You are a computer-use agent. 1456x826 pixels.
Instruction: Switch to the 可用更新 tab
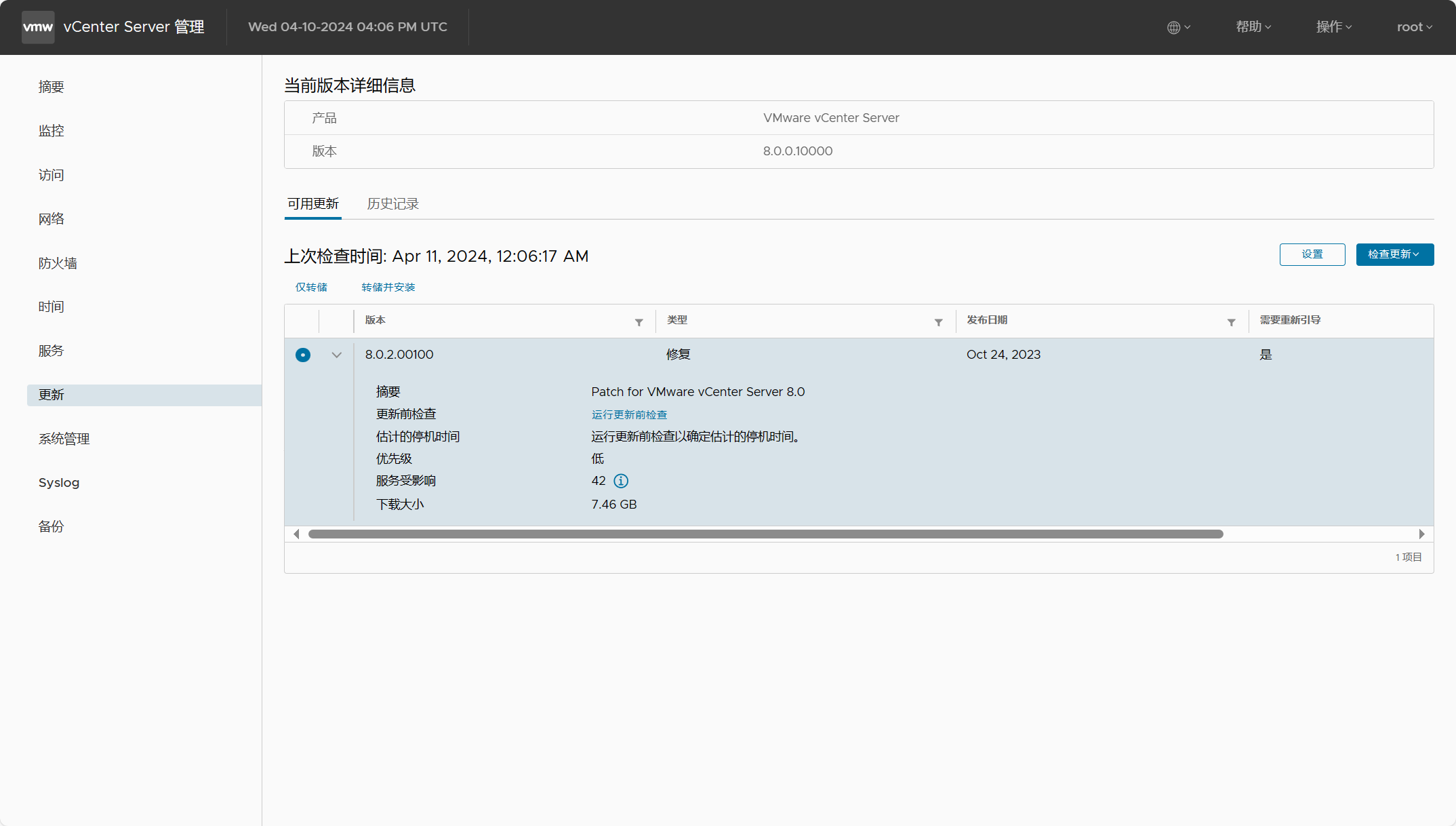click(x=312, y=204)
